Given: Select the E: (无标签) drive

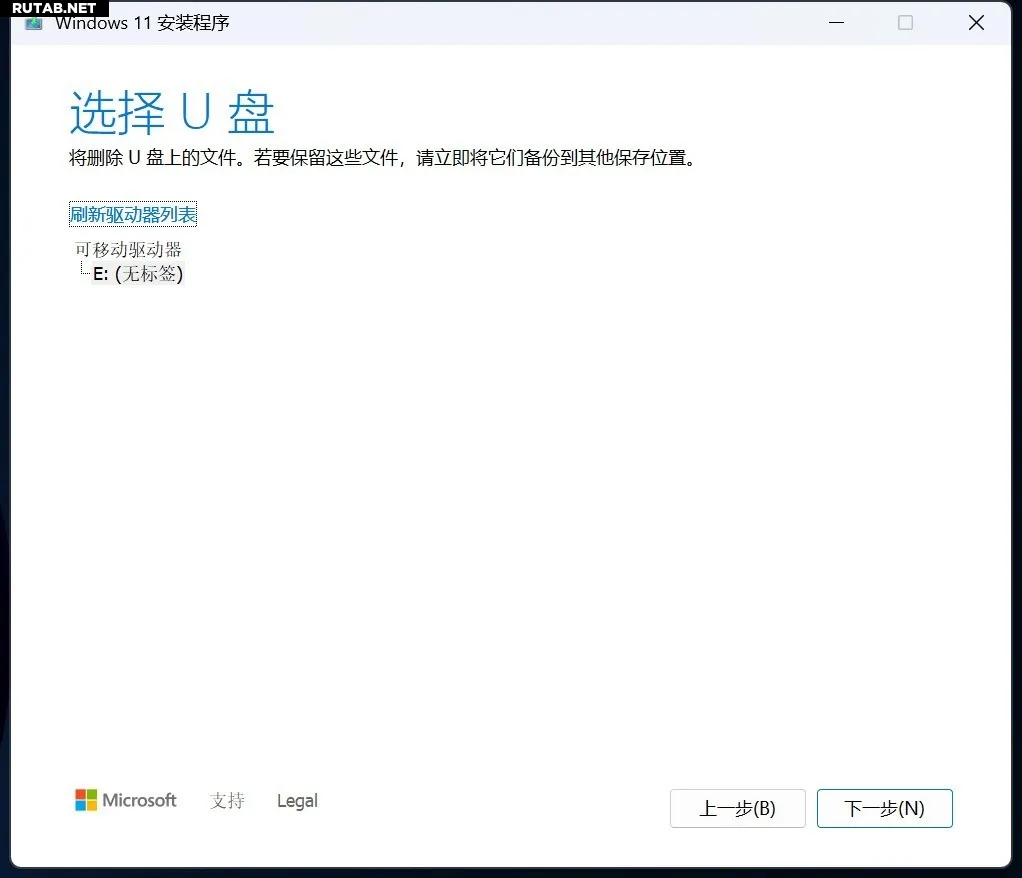Looking at the screenshot, I should [138, 274].
